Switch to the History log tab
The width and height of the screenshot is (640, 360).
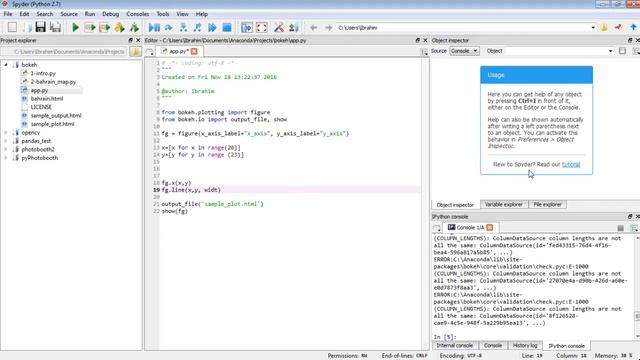[x=525, y=345]
